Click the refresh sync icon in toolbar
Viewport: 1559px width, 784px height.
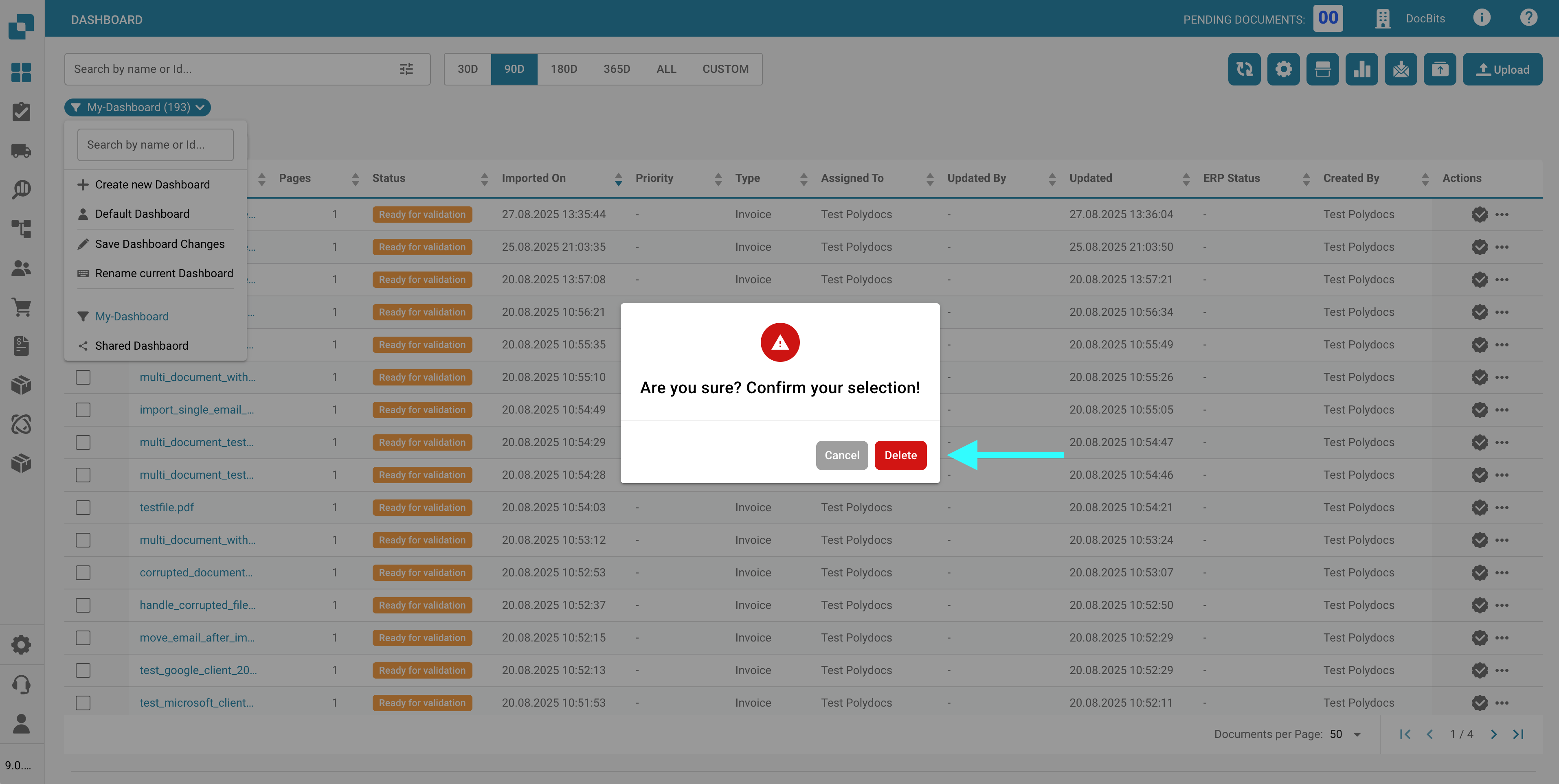point(1244,70)
